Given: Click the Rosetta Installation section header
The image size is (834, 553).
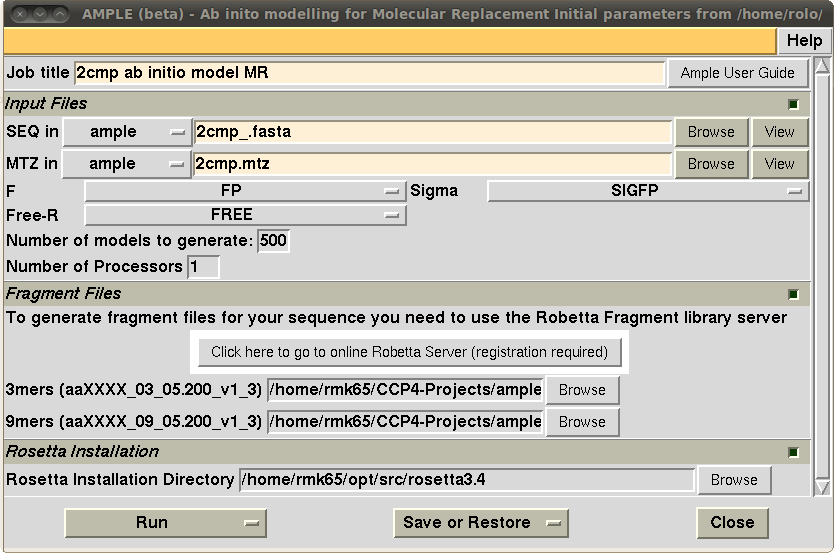Looking at the screenshot, I should coord(407,452).
